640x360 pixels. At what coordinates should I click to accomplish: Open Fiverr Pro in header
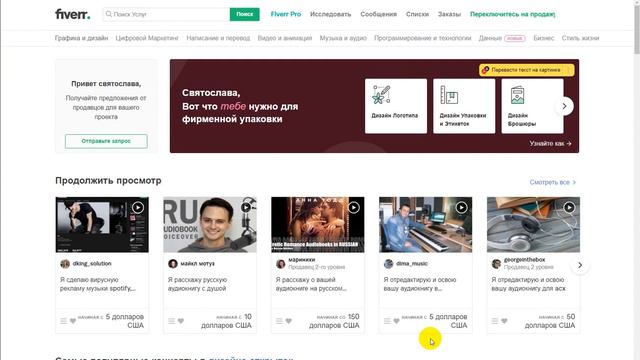tap(286, 14)
